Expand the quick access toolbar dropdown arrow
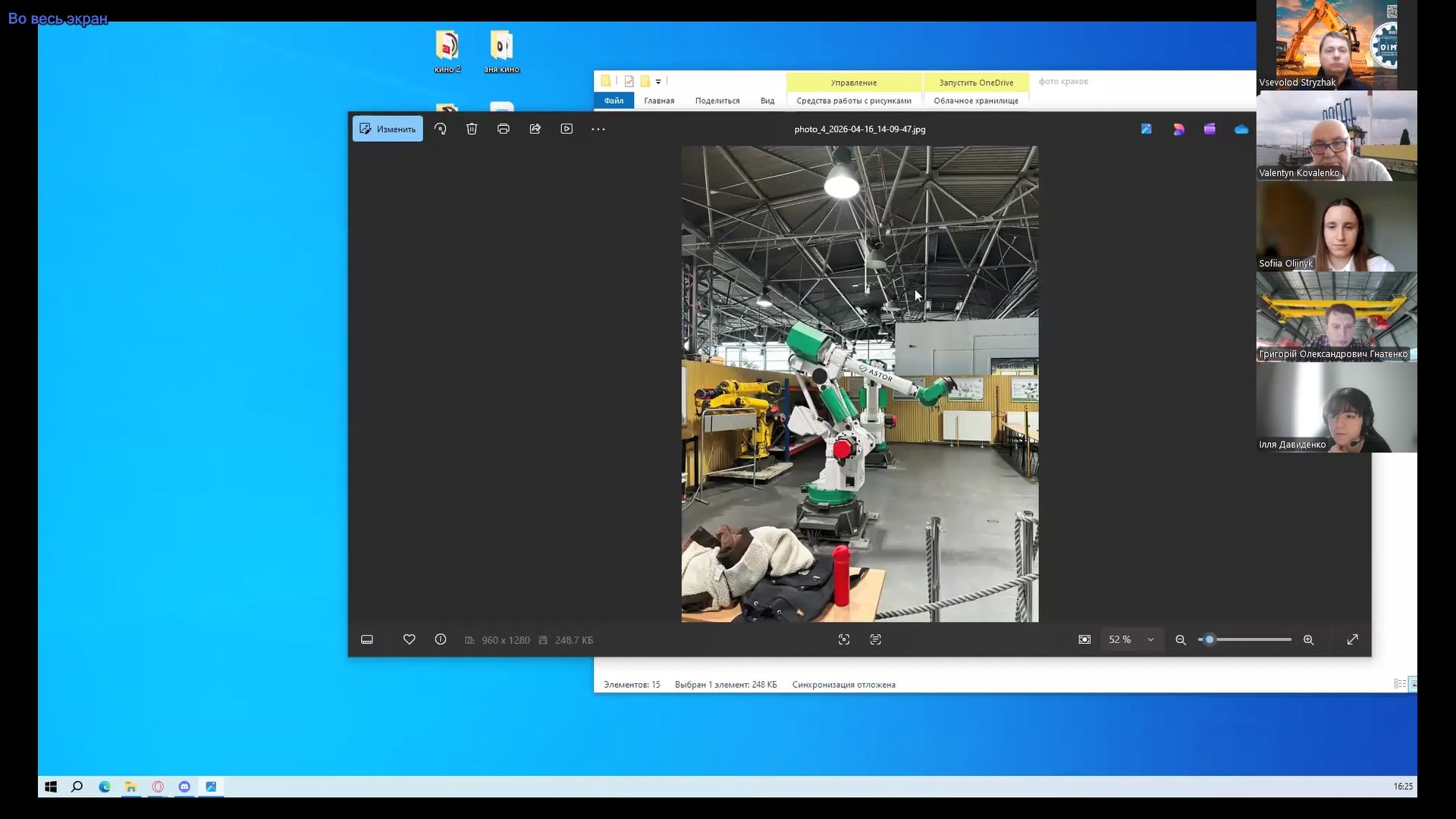This screenshot has height=819, width=1456. 658,82
